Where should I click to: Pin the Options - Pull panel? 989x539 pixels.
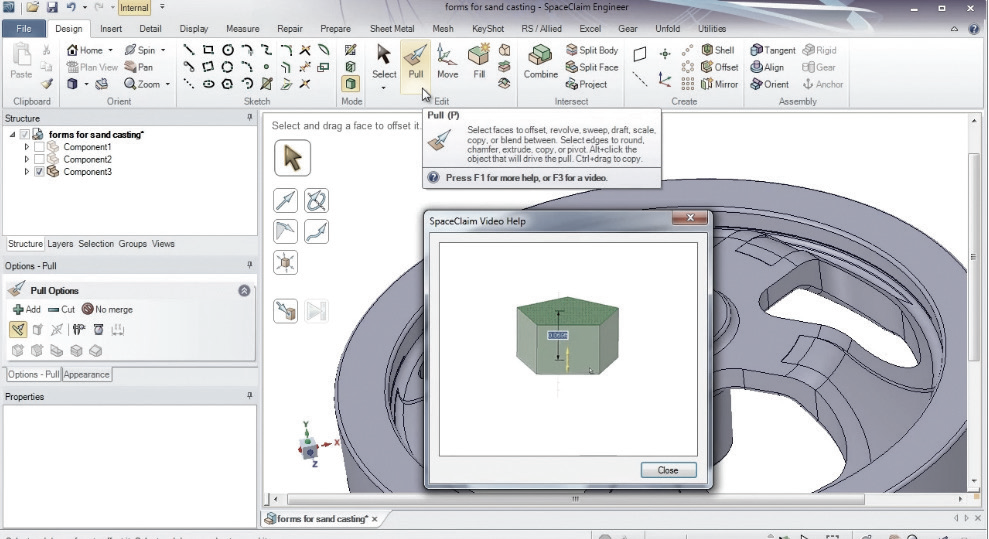pyautogui.click(x=250, y=265)
